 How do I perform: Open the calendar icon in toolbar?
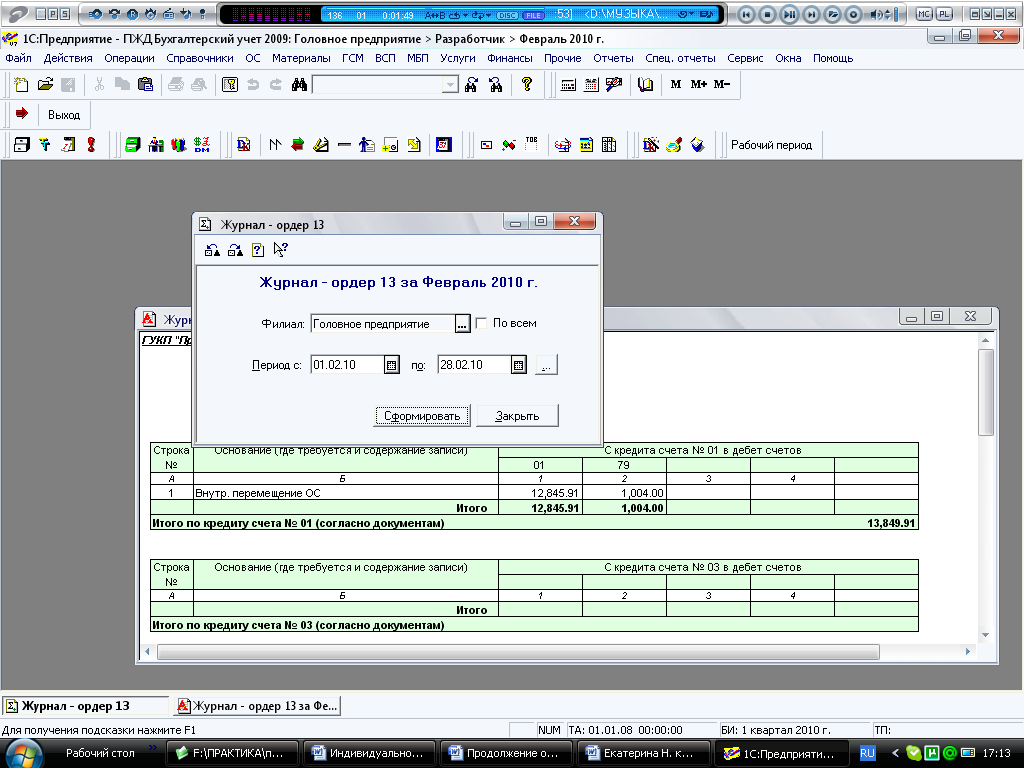pyautogui.click(x=591, y=84)
